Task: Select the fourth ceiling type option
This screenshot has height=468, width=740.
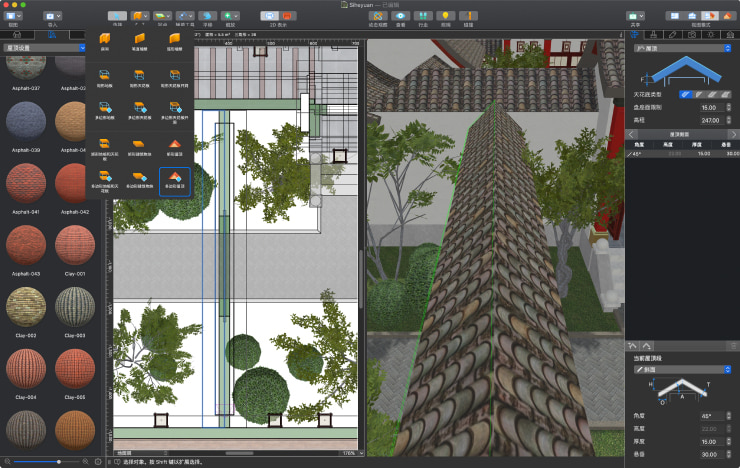Action: [725, 94]
